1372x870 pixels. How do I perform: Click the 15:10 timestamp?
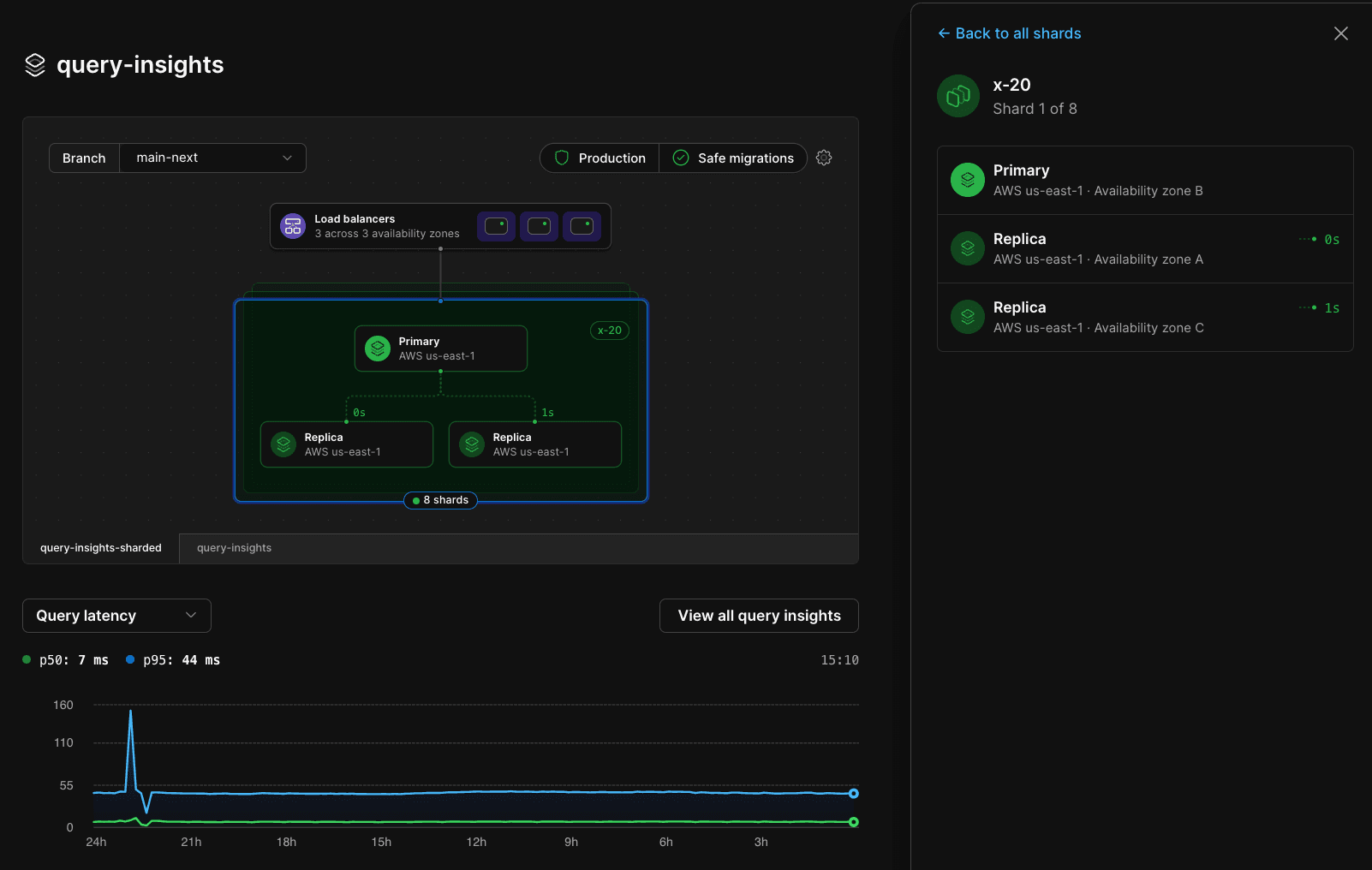[x=839, y=660]
